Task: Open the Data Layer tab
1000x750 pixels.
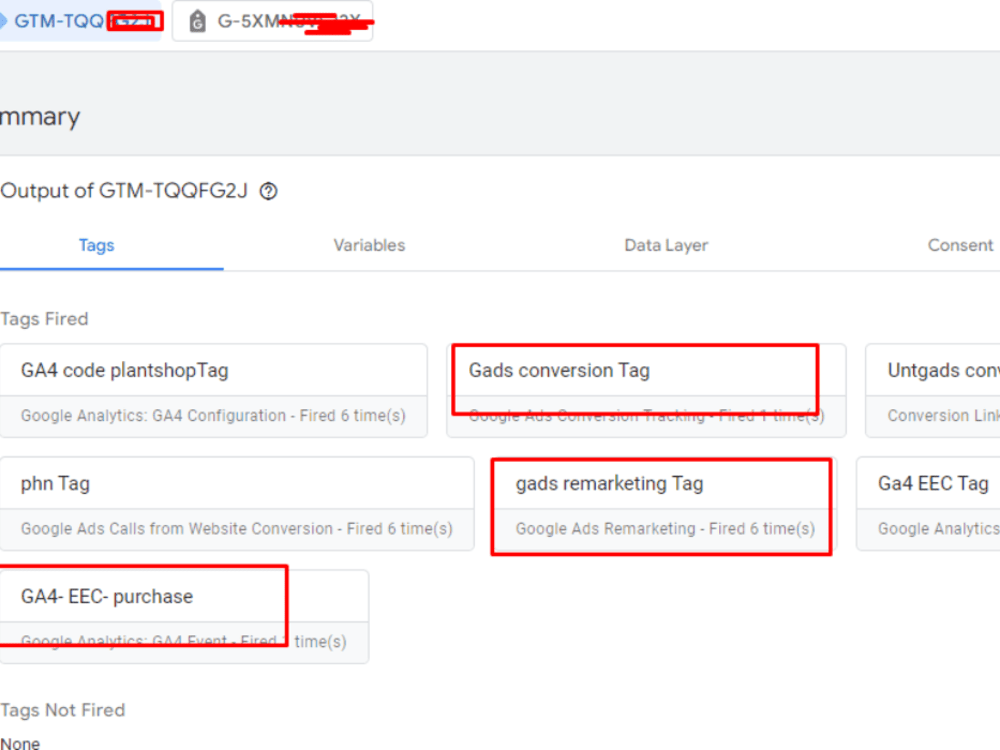Action: [x=666, y=246]
